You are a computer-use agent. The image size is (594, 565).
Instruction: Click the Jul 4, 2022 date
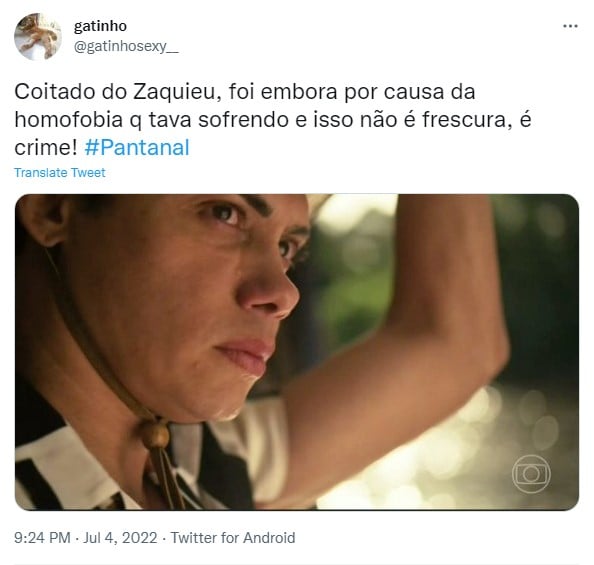120,538
